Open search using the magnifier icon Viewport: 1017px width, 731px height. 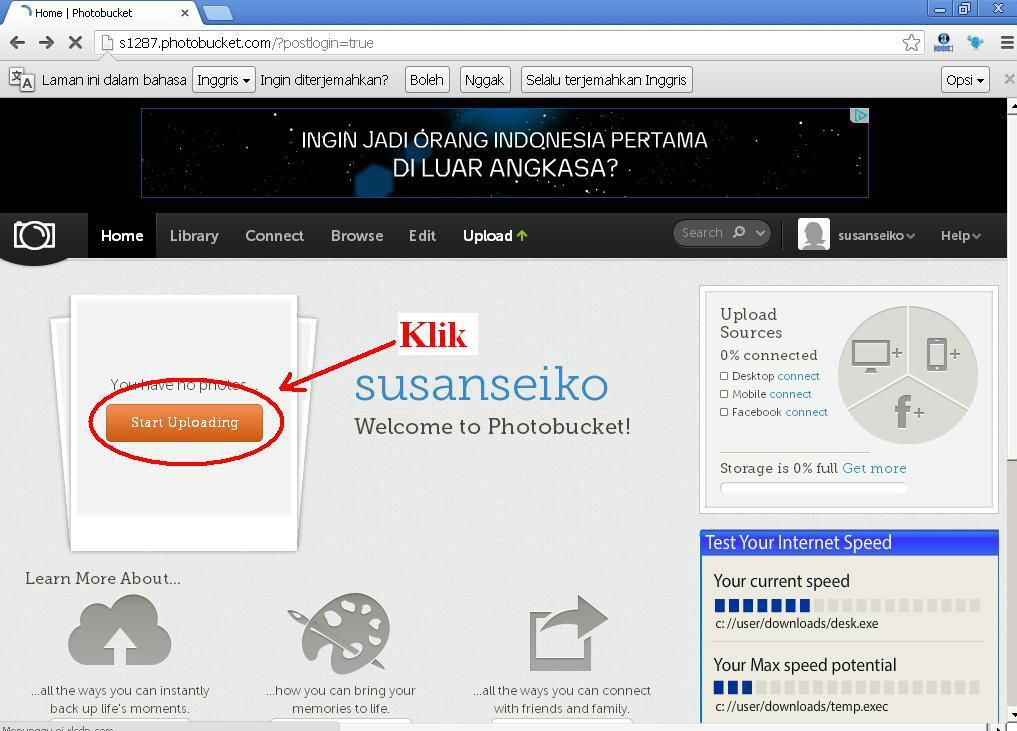click(x=737, y=232)
